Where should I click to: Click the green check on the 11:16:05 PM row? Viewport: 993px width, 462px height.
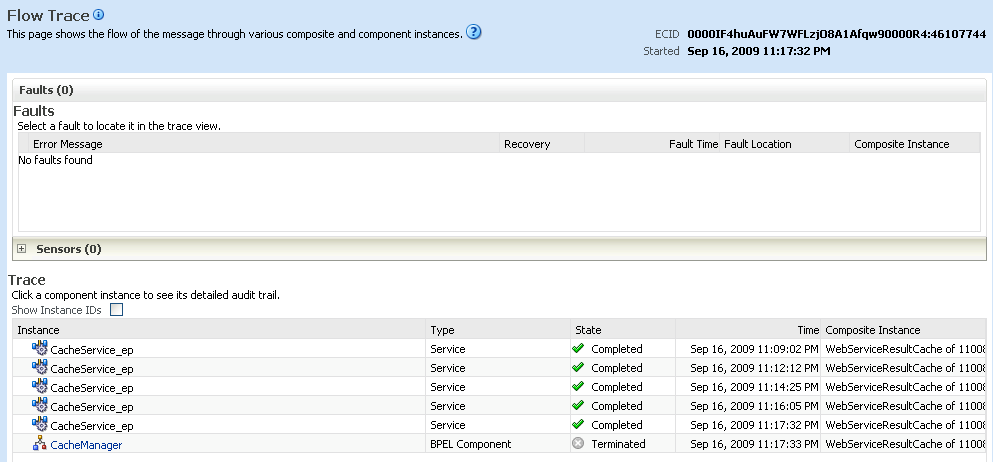[578, 406]
